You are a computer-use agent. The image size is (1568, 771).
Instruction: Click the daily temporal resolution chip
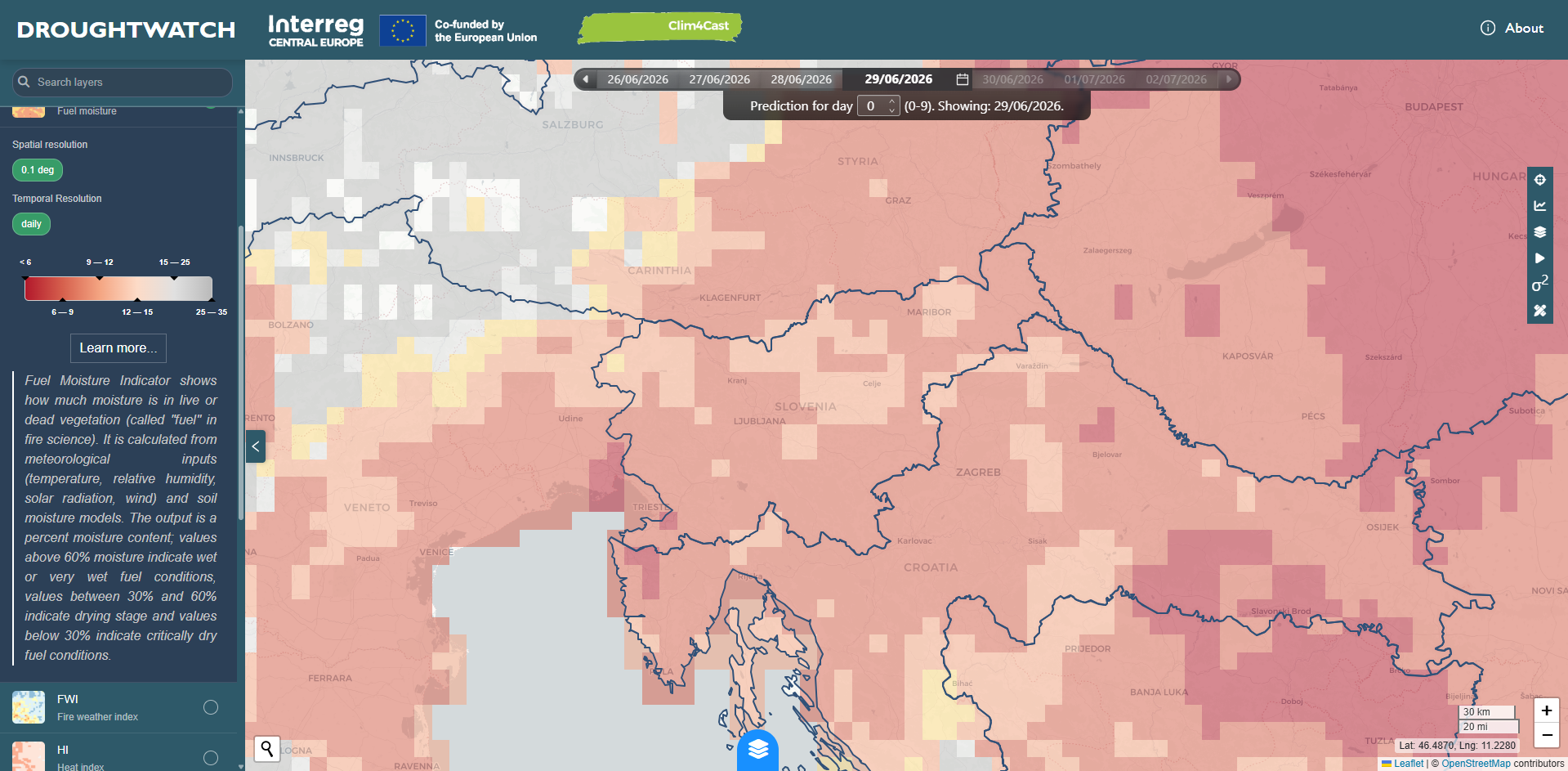click(x=31, y=224)
